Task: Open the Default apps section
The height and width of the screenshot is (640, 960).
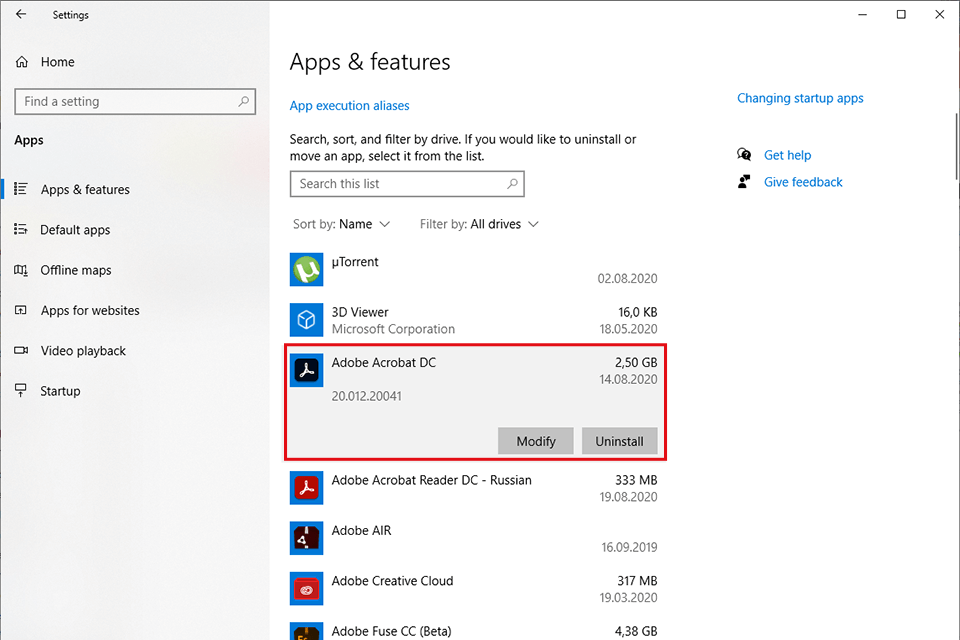Action: click(x=75, y=230)
